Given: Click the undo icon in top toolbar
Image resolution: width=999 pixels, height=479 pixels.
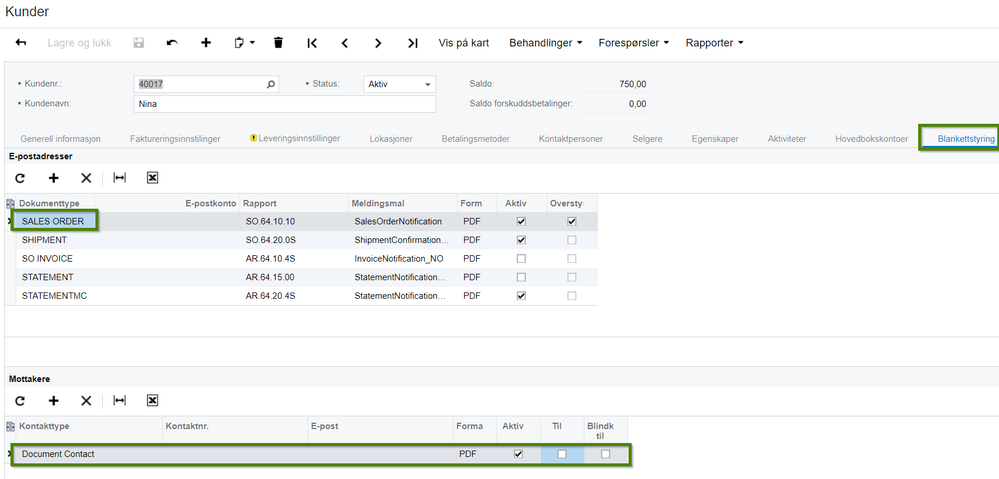Looking at the screenshot, I should pos(172,43).
